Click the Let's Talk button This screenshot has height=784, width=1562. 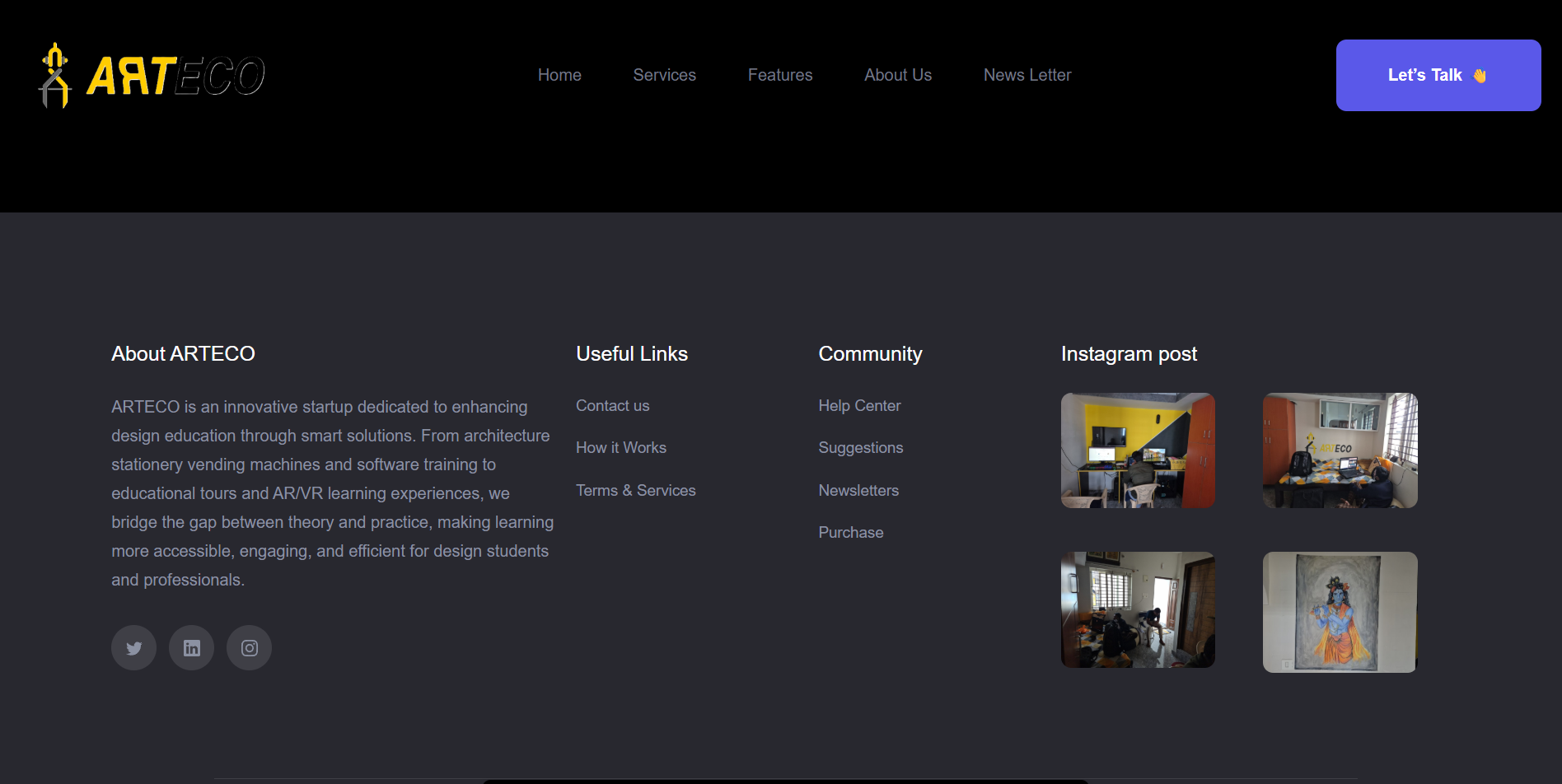1438,75
